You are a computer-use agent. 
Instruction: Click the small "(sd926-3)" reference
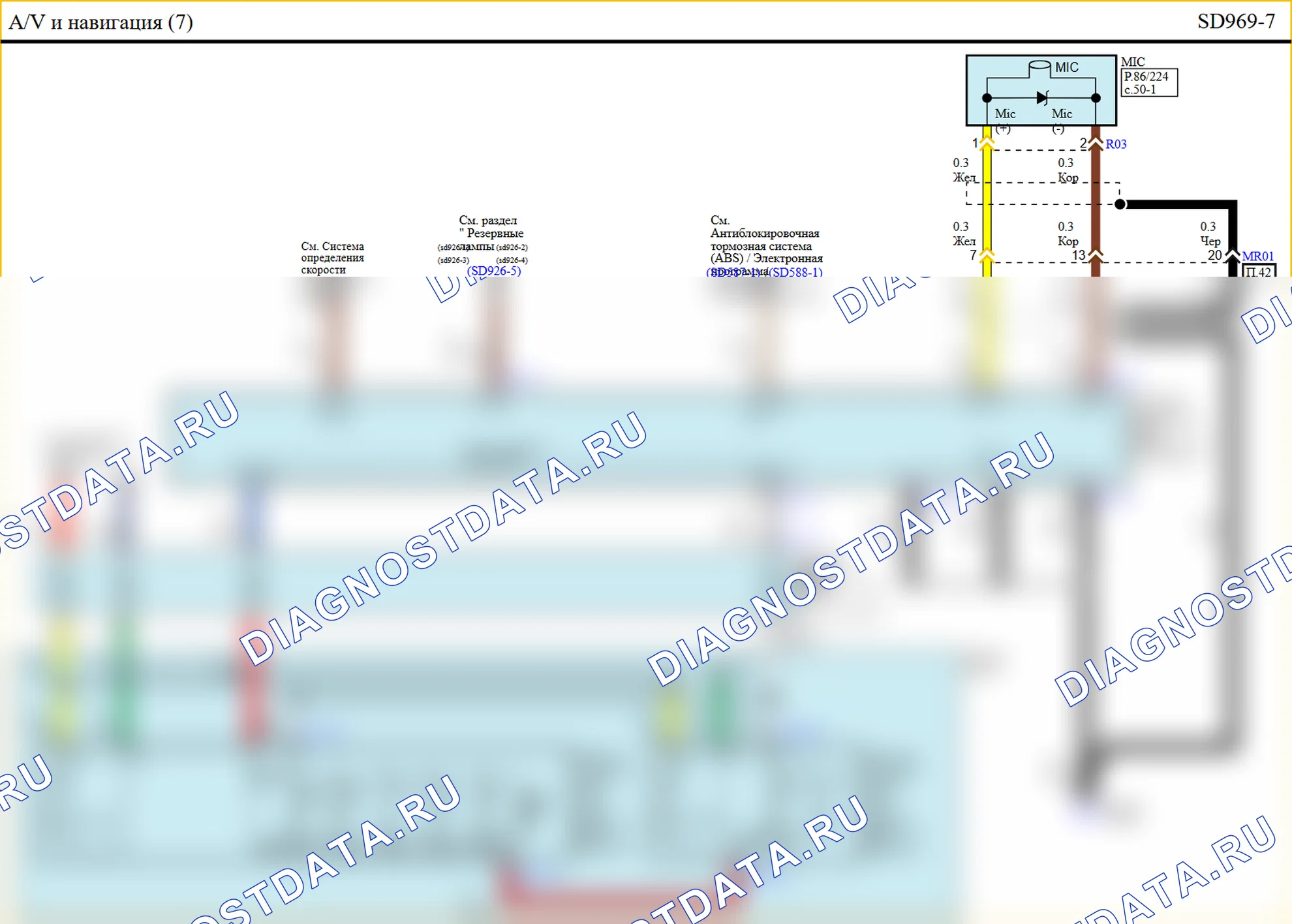(x=453, y=260)
